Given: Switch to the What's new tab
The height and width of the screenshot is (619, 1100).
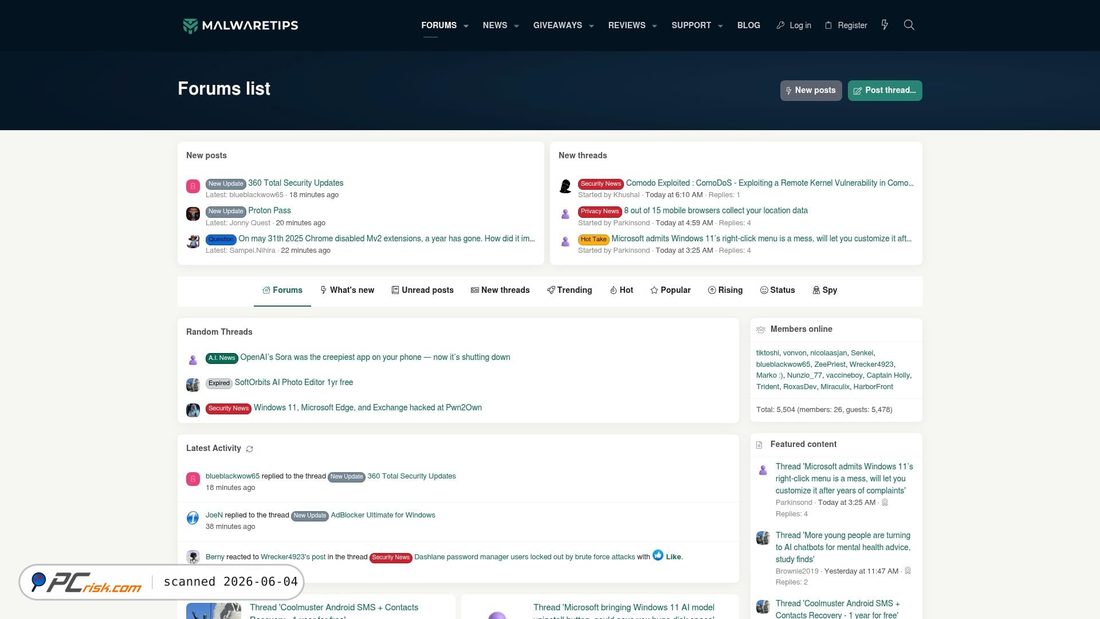Looking at the screenshot, I should tap(347, 291).
